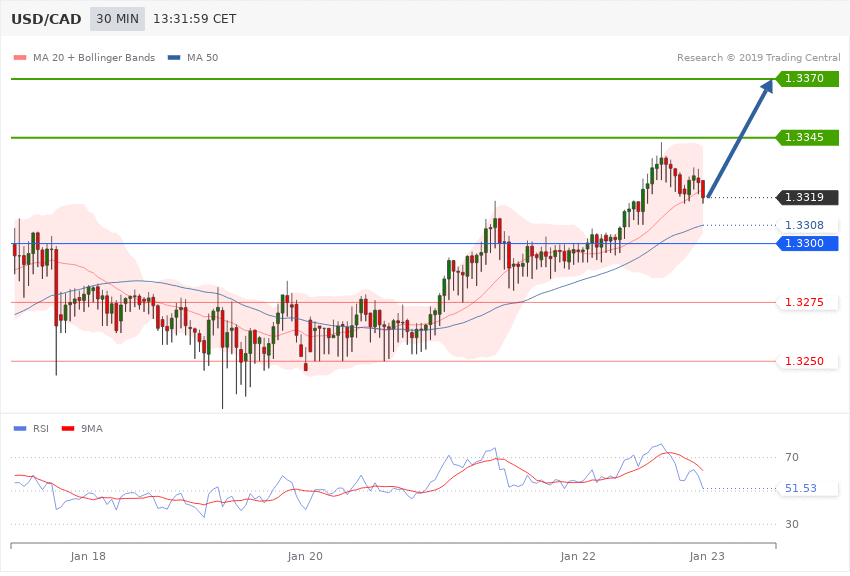Click the USD/CAD pair title
The image size is (850, 576).
[46, 19]
